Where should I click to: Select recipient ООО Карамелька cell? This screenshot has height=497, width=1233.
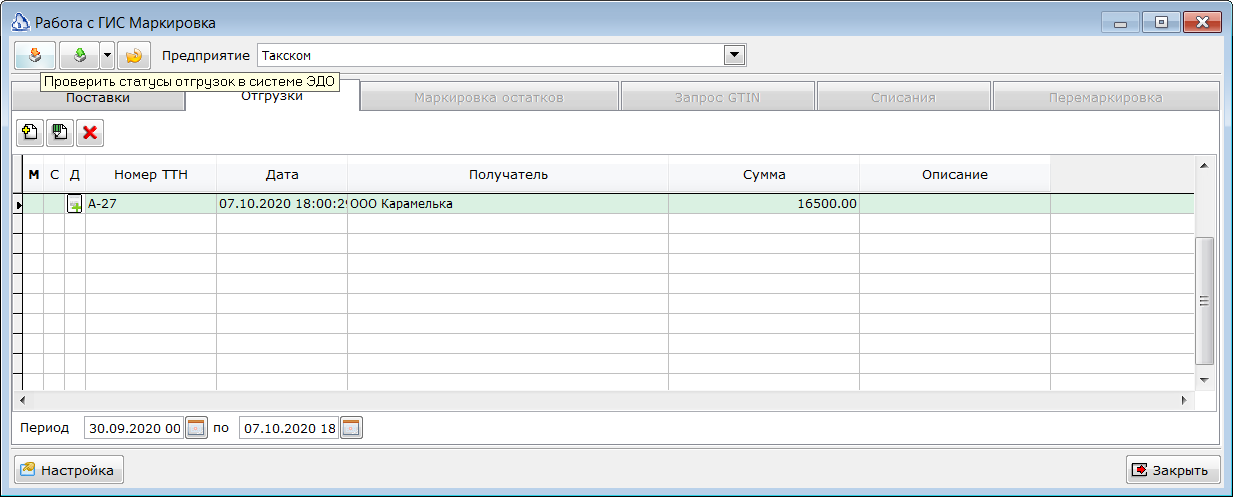click(x=508, y=204)
